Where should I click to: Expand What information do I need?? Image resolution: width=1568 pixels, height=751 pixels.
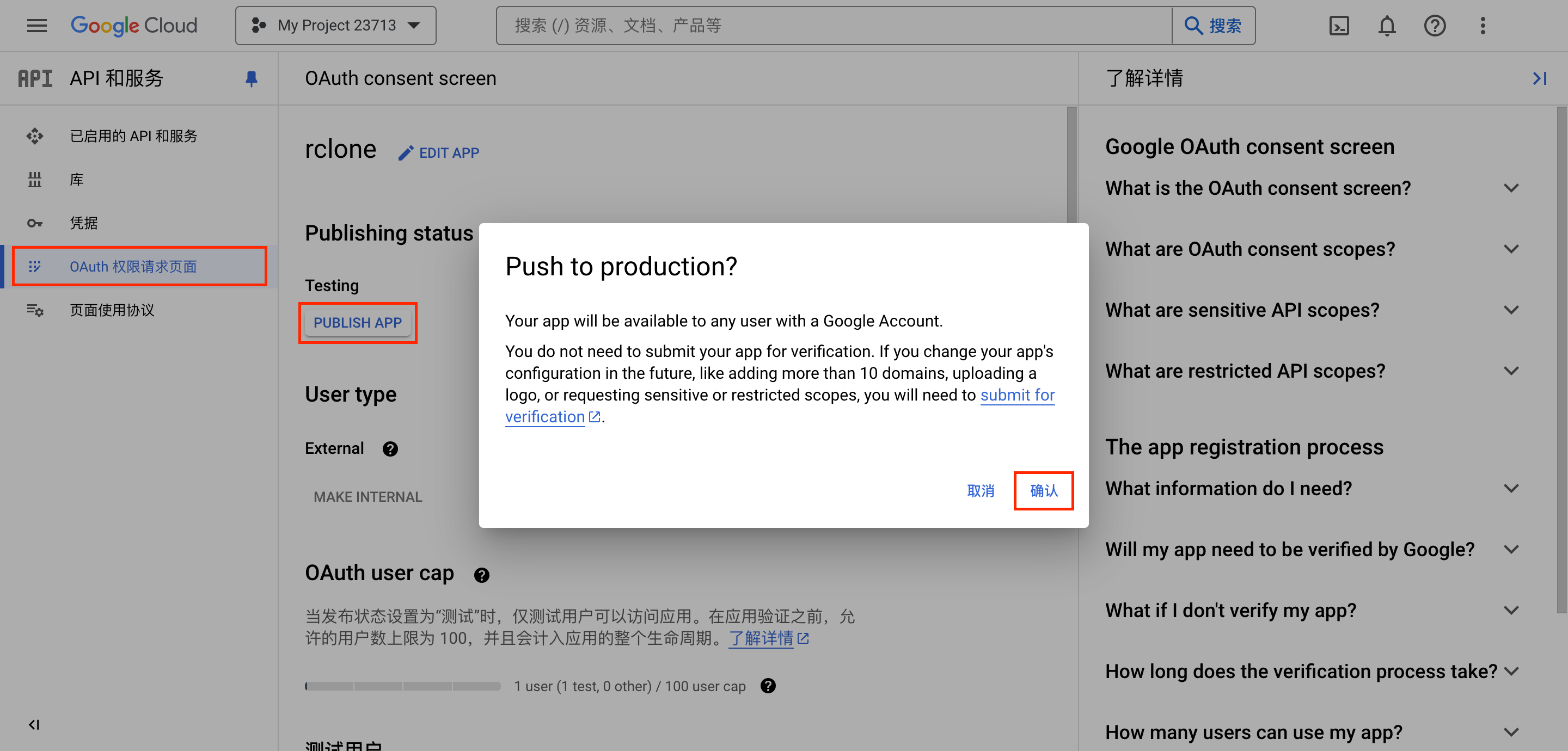1312,488
